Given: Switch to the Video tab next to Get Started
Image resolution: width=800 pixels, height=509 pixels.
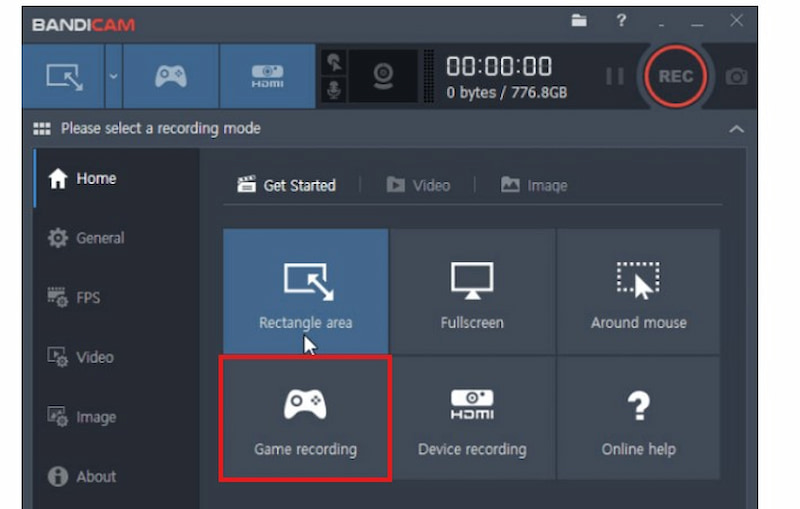Looking at the screenshot, I should [x=418, y=185].
